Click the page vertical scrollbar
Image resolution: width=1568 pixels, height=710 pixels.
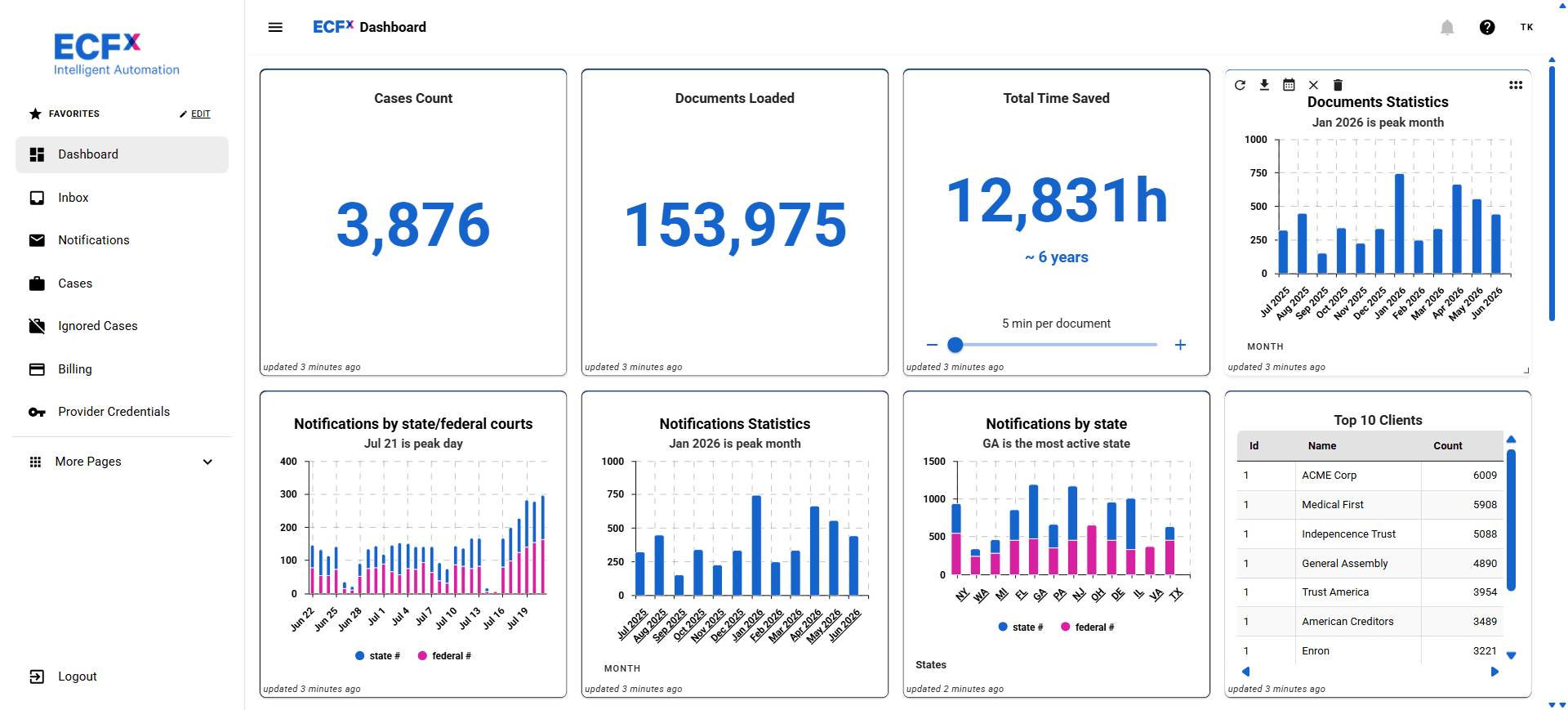[1552, 192]
